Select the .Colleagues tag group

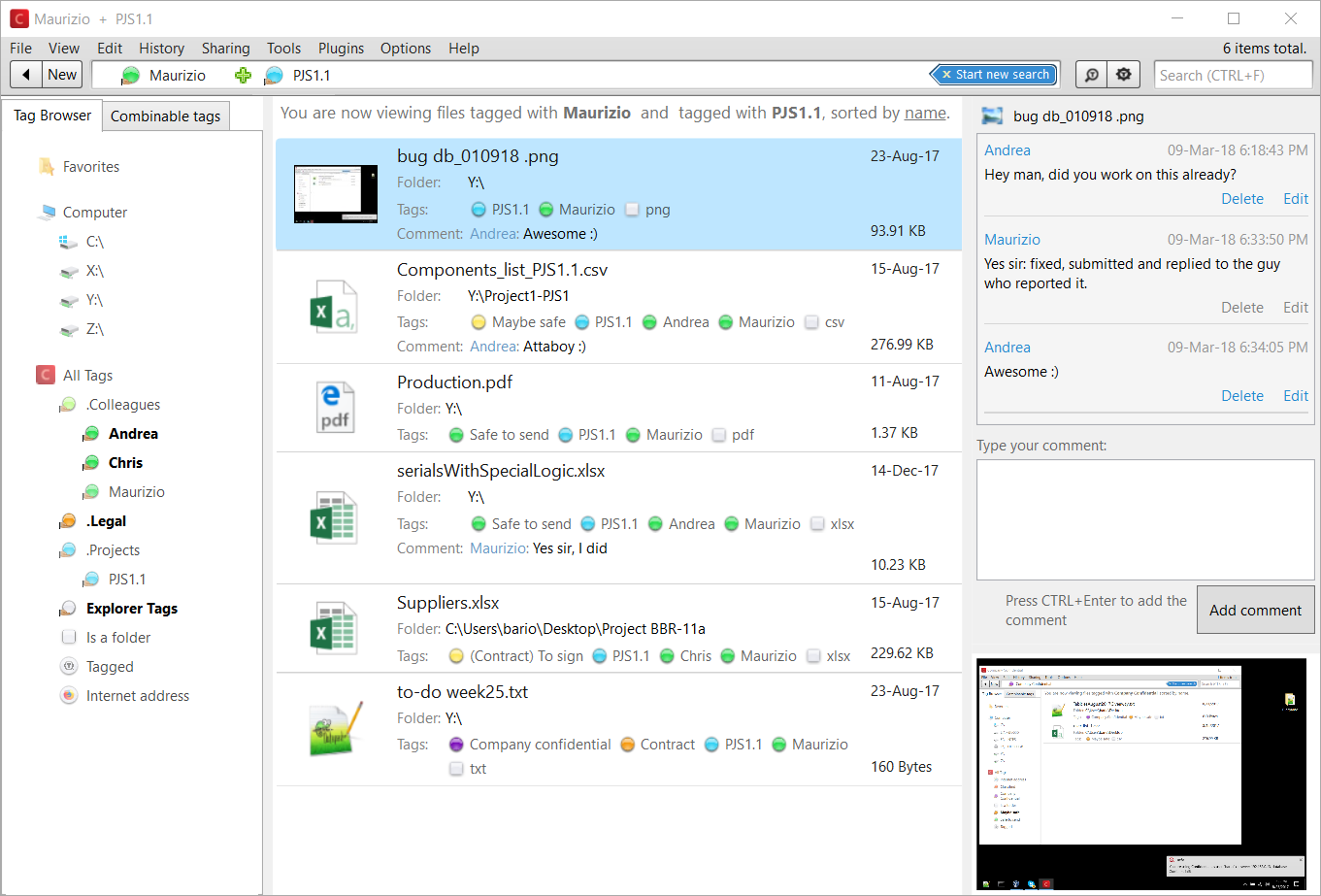pyautogui.click(x=123, y=405)
